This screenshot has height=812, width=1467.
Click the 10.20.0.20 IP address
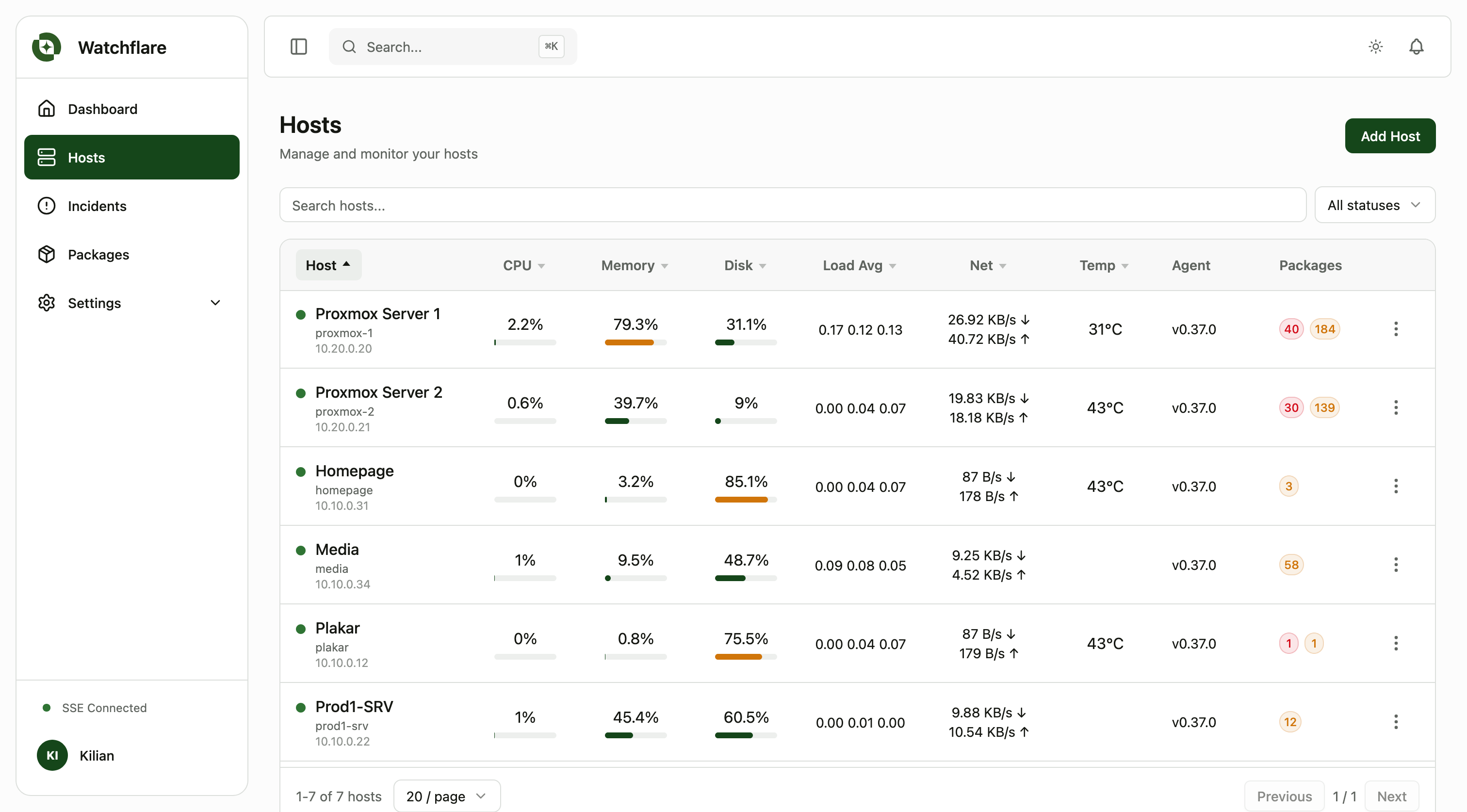point(343,348)
